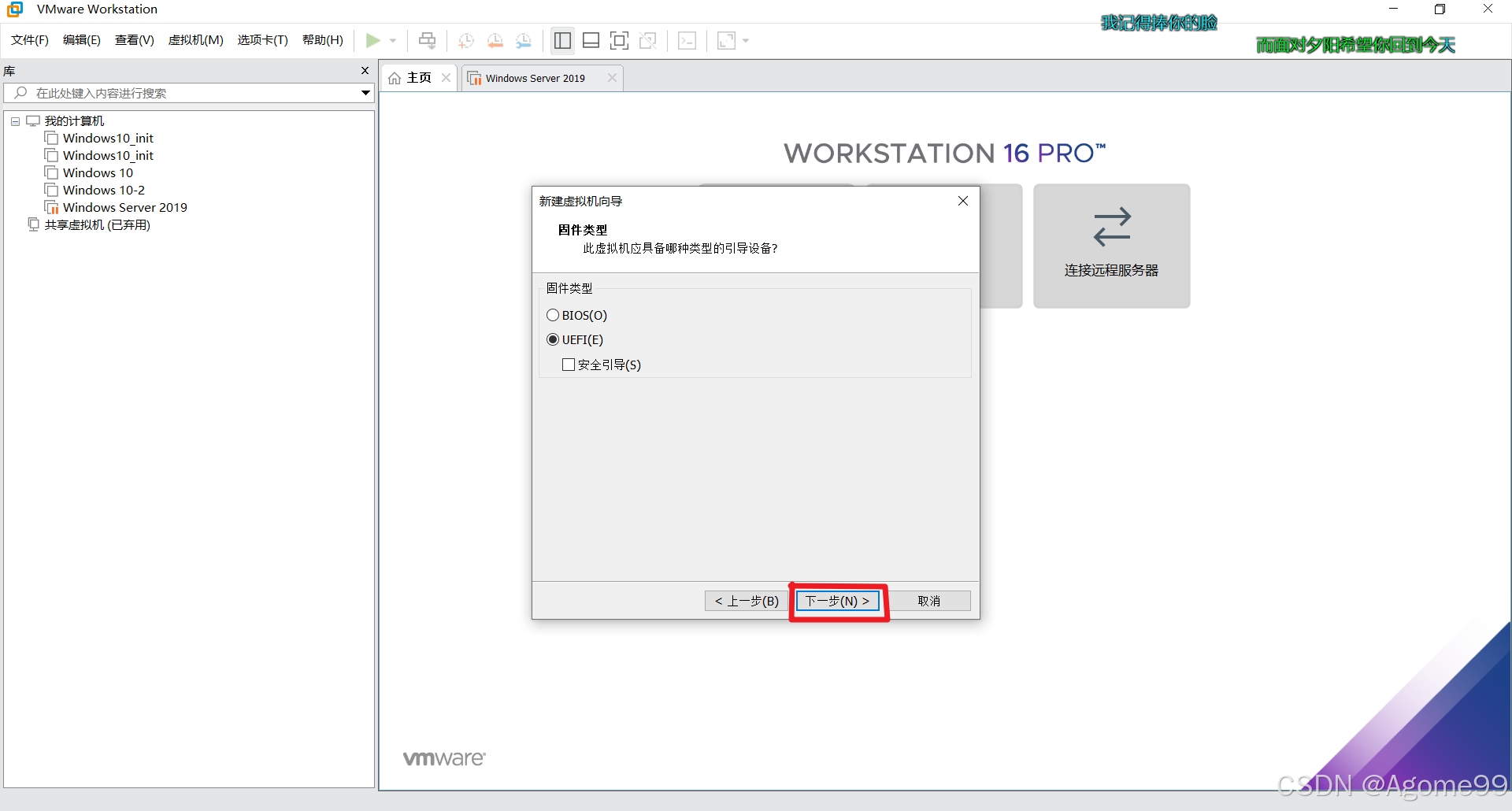Click the running Windows Server 2019 VM icon

pos(52,207)
